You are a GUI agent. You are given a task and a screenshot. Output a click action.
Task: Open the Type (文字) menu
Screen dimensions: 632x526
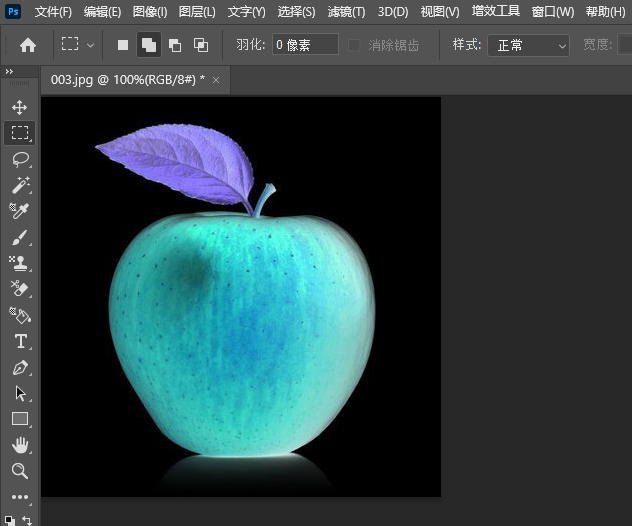click(x=247, y=12)
